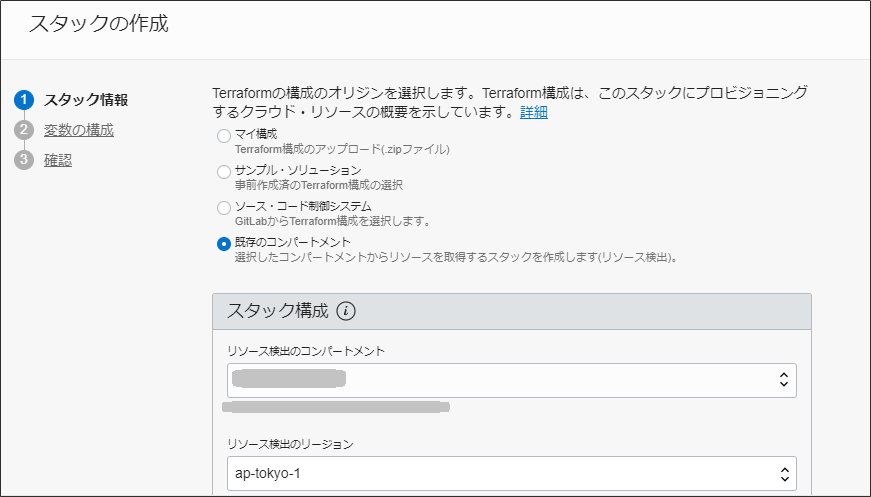Open the ap-tokyo-1 region dropdown

click(x=510, y=473)
